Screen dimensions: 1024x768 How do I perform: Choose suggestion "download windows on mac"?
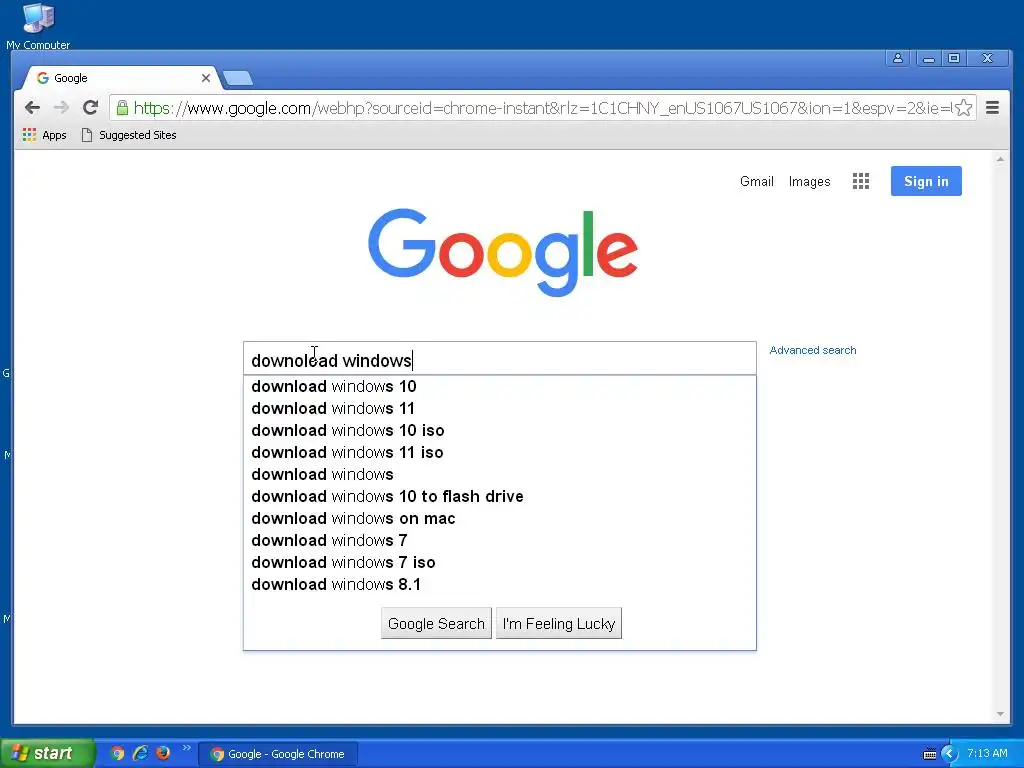click(x=500, y=519)
